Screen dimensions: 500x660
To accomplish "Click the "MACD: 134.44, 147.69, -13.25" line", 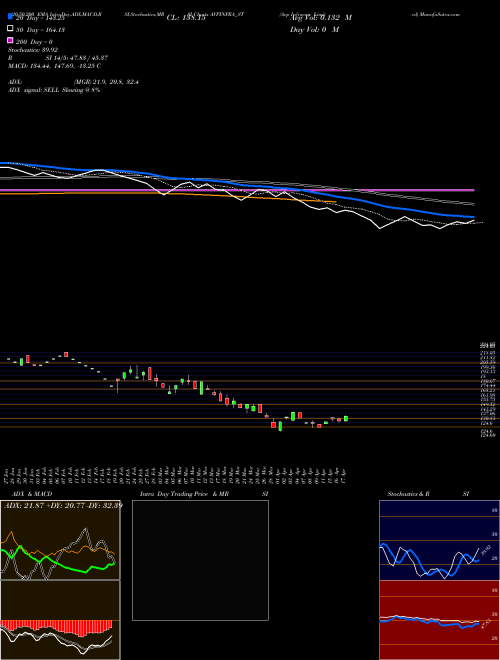I will [x=53, y=66].
